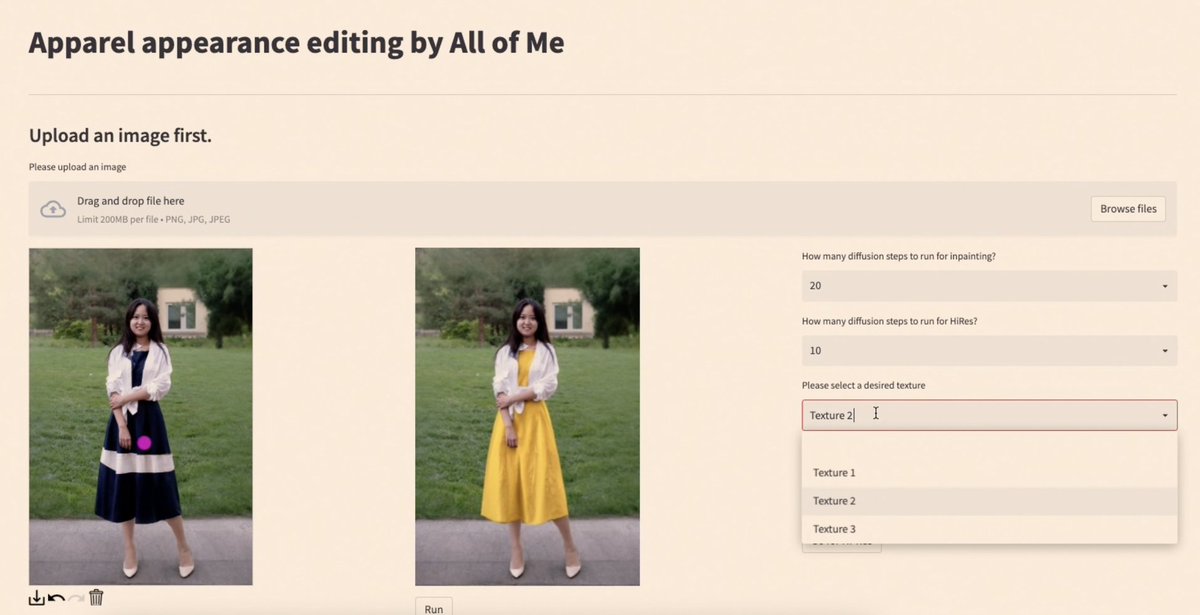Click the arrow of the texture dropdown
Viewport: 1200px width, 615px height.
click(x=1165, y=416)
